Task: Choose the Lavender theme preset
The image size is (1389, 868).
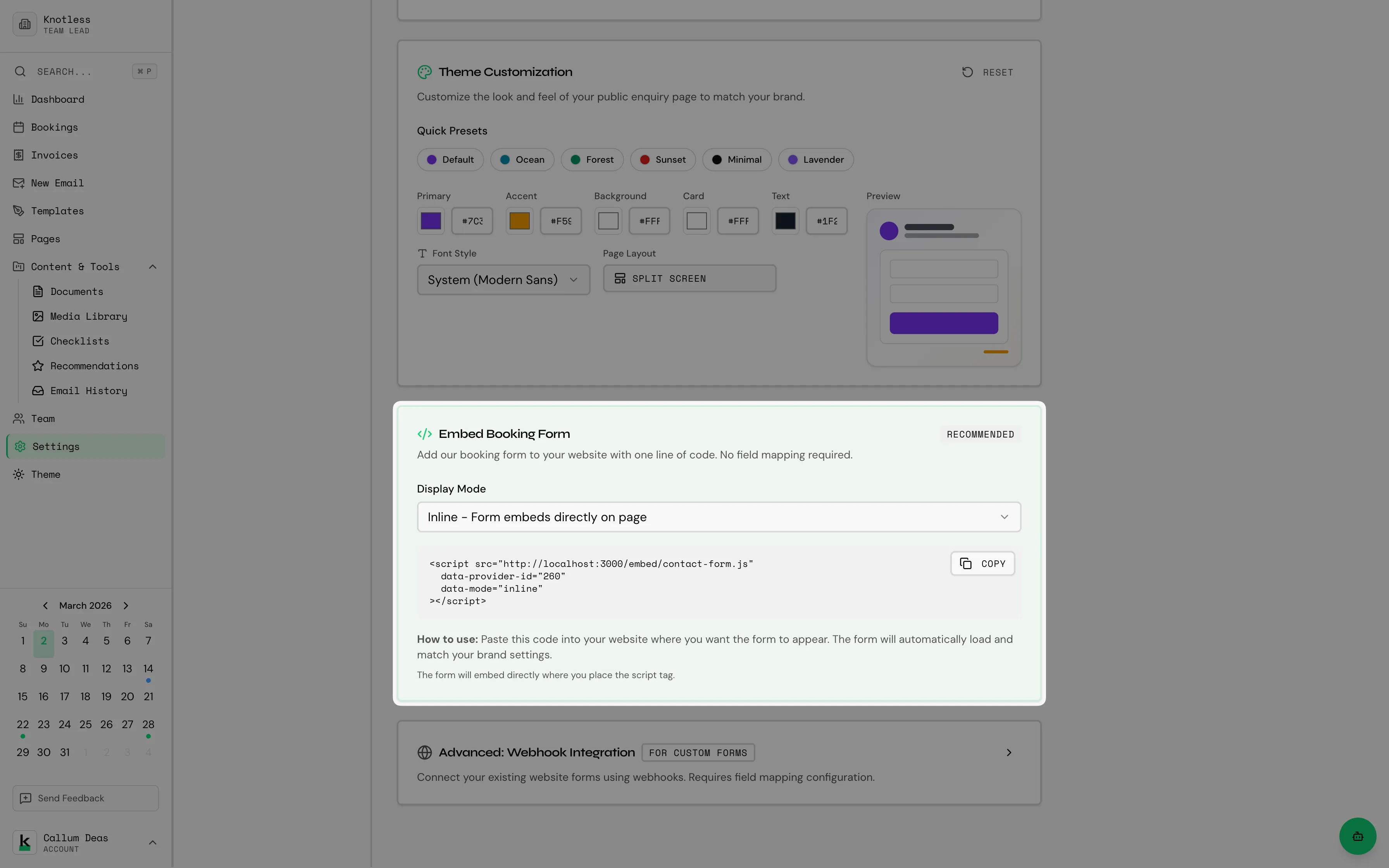Action: (815, 160)
